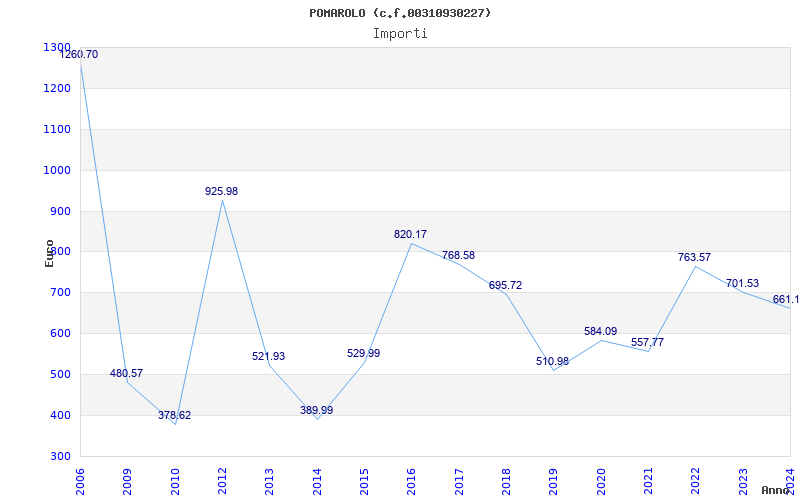Select the 2020 x-axis year label
This screenshot has width=800, height=500.
coord(601,482)
